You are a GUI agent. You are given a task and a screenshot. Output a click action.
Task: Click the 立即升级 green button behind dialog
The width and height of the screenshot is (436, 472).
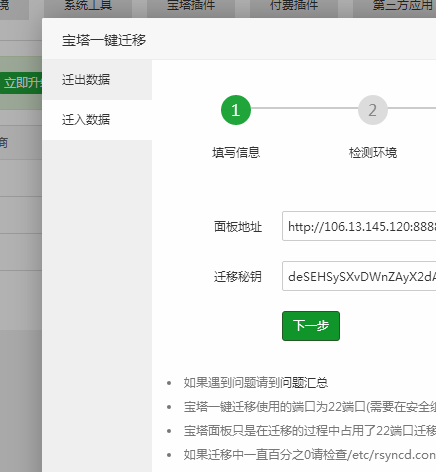coord(21,83)
